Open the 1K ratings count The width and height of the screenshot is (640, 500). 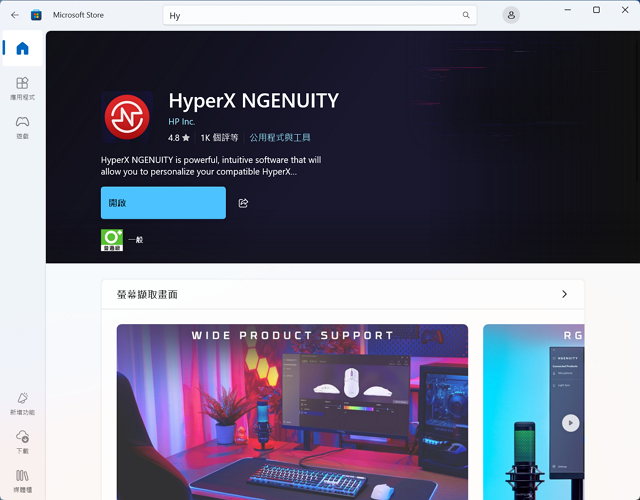[219, 138]
